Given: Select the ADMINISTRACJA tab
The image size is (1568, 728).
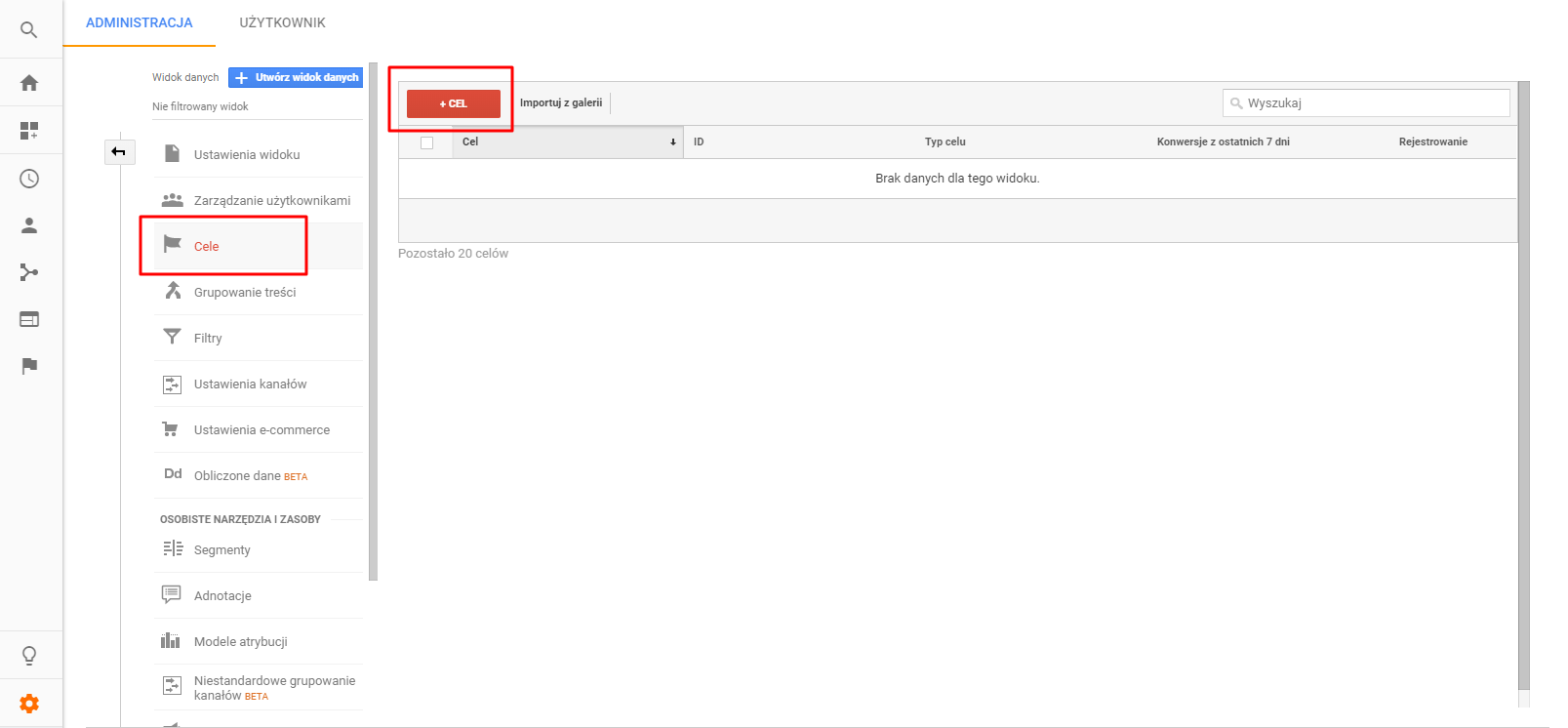Looking at the screenshot, I should (x=140, y=22).
